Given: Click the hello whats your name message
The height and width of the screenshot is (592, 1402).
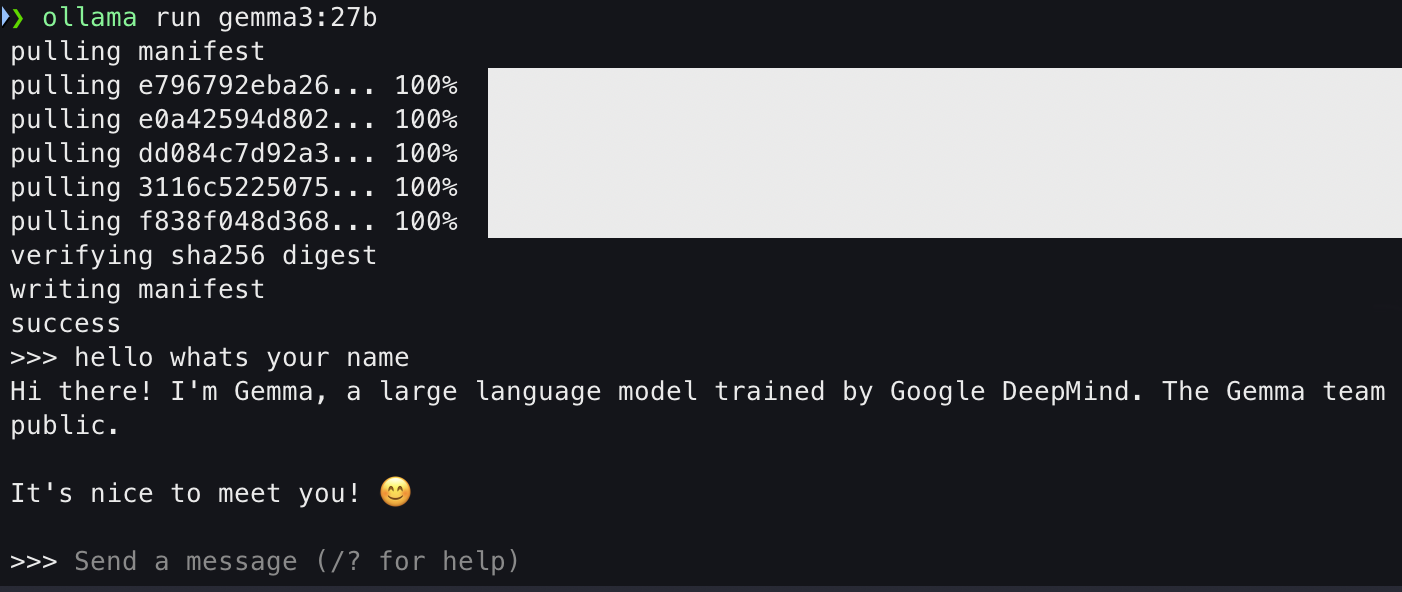Looking at the screenshot, I should (241, 357).
